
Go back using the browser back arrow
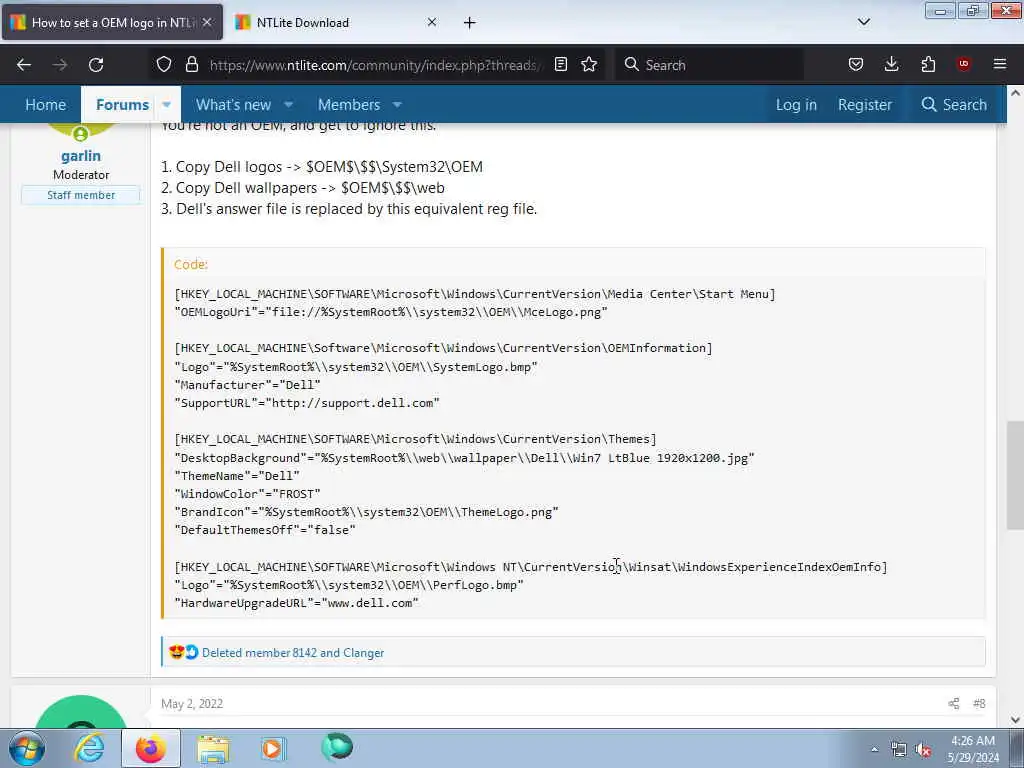pyautogui.click(x=24, y=65)
